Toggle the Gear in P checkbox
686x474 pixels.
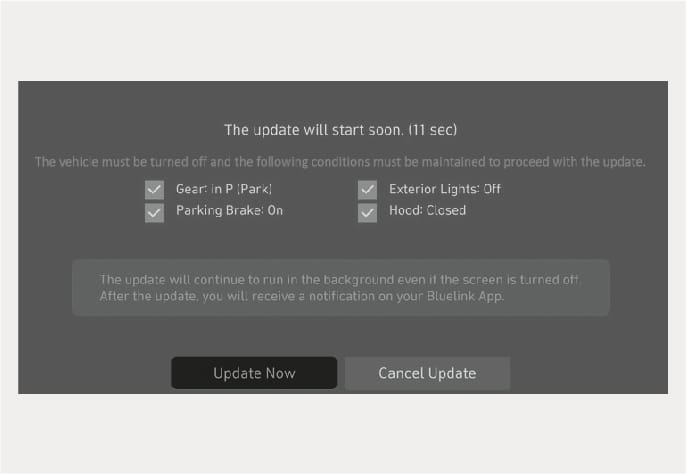pyautogui.click(x=154, y=190)
